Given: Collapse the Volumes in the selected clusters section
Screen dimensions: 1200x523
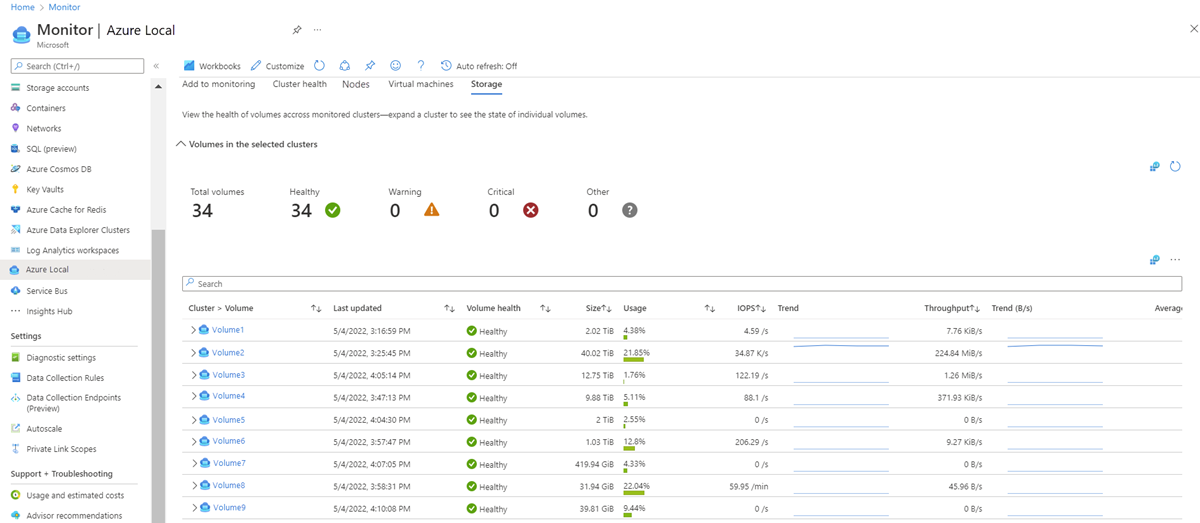Looking at the screenshot, I should coord(181,145).
